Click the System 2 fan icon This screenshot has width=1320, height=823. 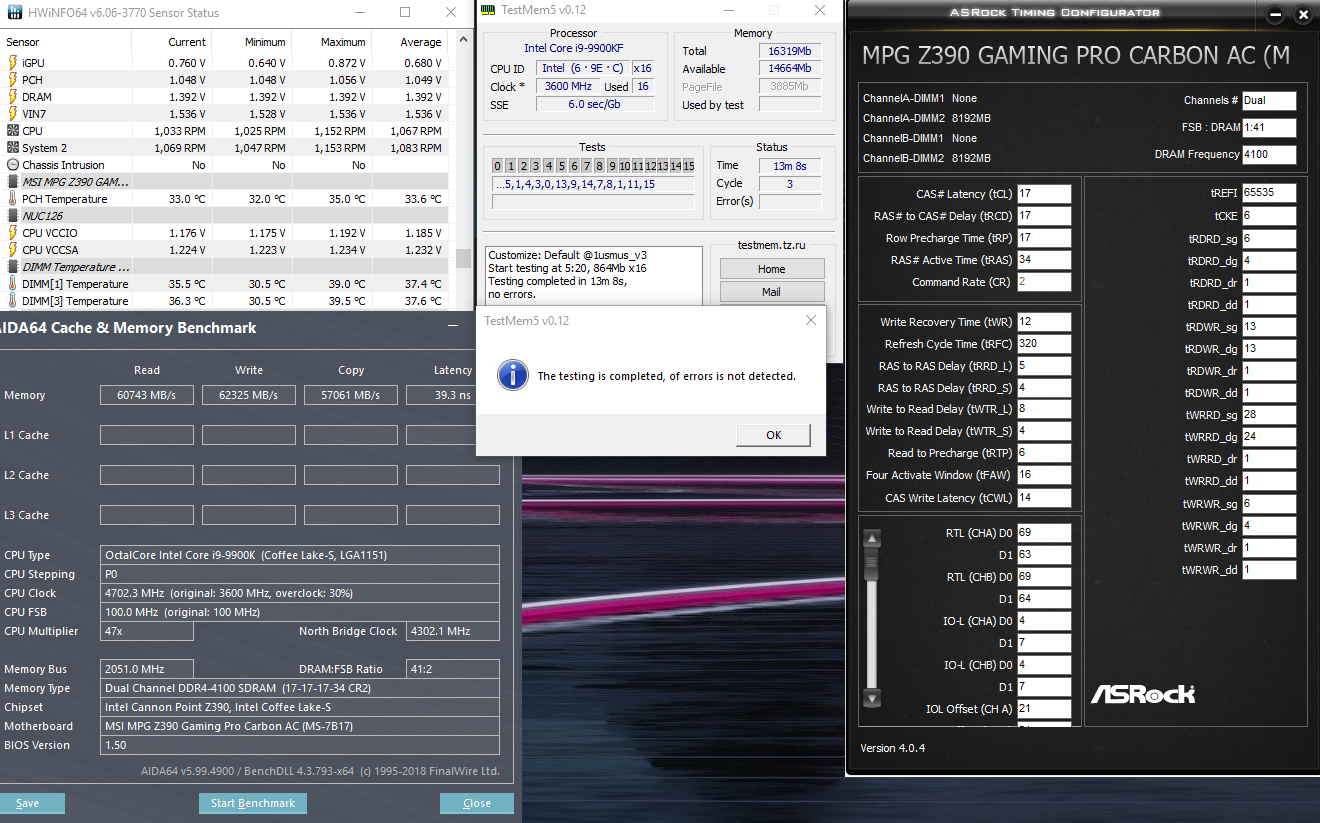(13, 148)
